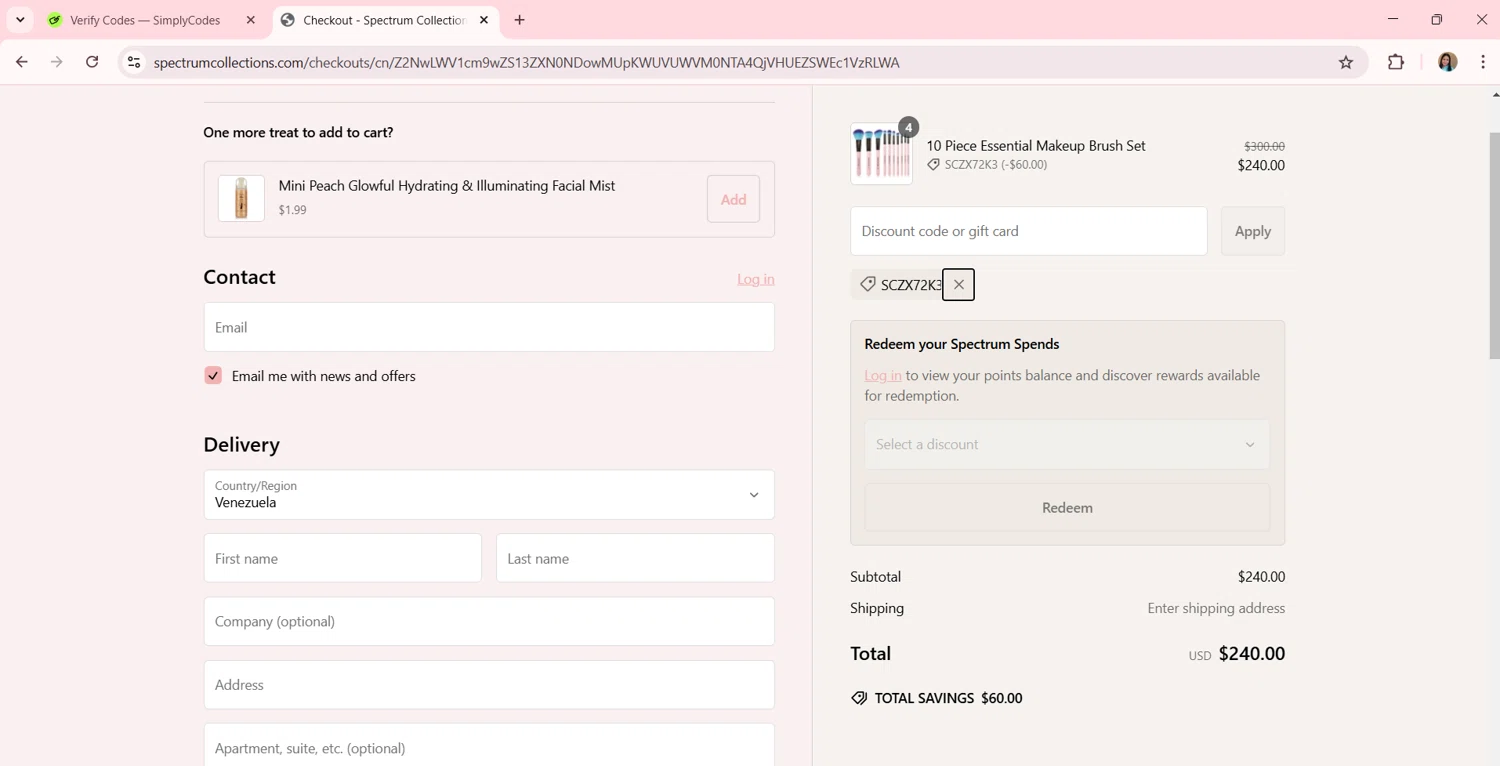Viewport: 1500px width, 766px height.
Task: Click the $300.00 struck-through price
Action: (1264, 146)
